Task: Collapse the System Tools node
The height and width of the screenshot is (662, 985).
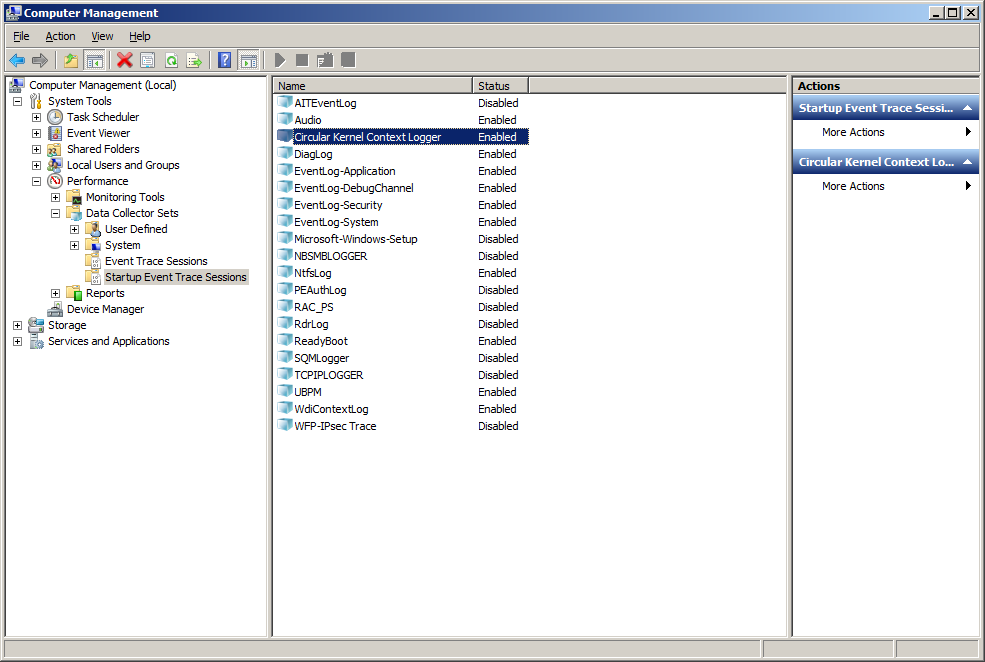Action: point(18,101)
